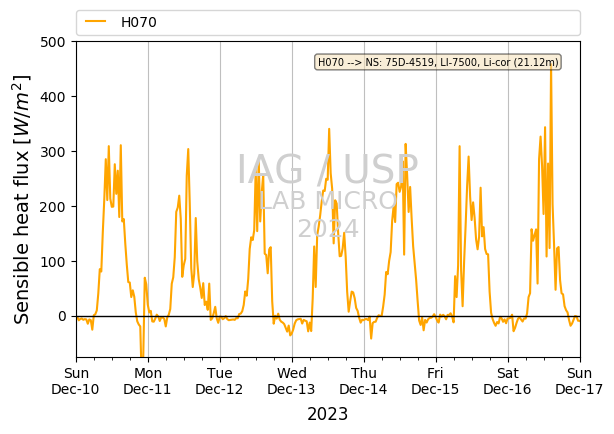Click the 'Wed Dec-13' x-axis label
This screenshot has height=434, width=614.
point(291,381)
